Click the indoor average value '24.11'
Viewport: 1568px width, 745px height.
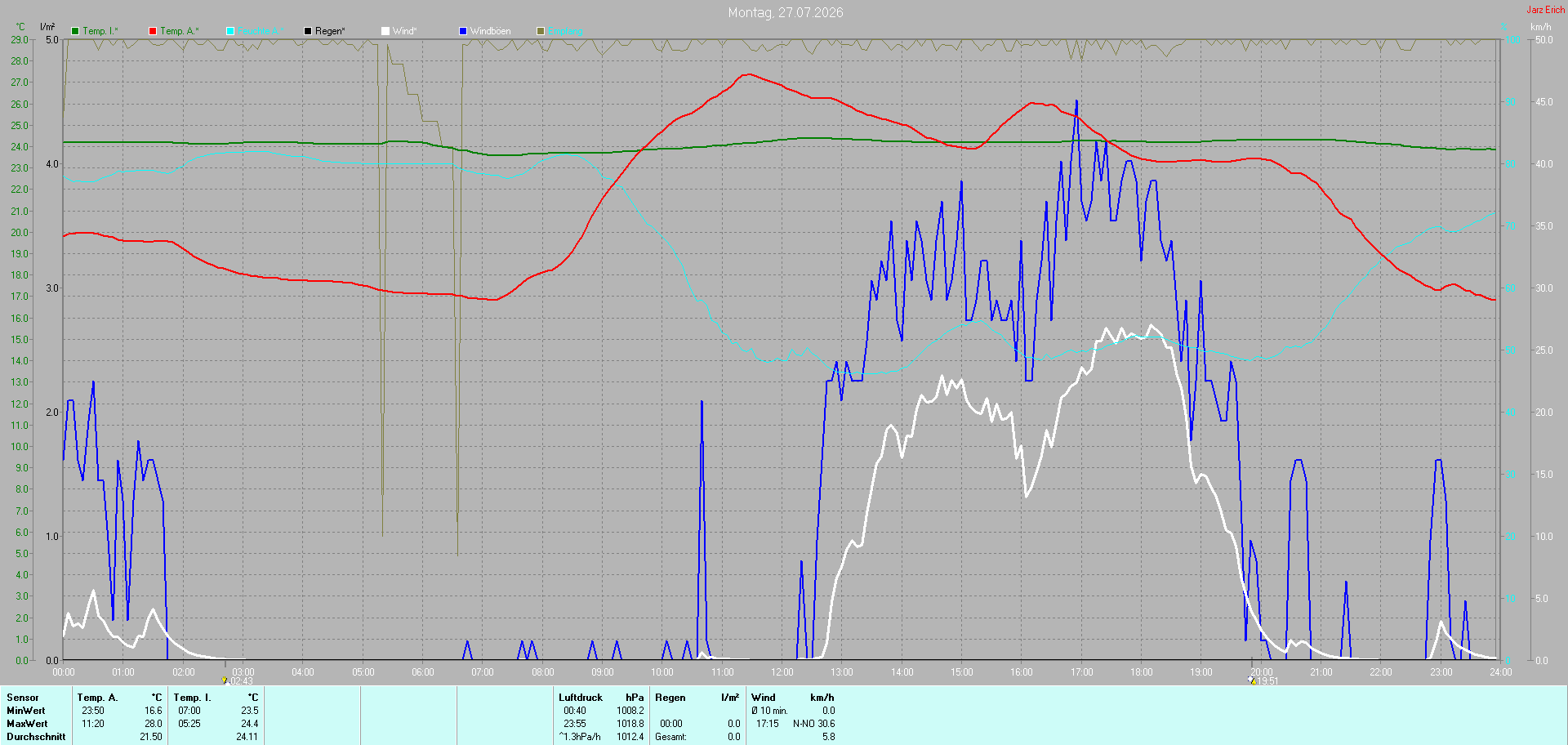(247, 737)
